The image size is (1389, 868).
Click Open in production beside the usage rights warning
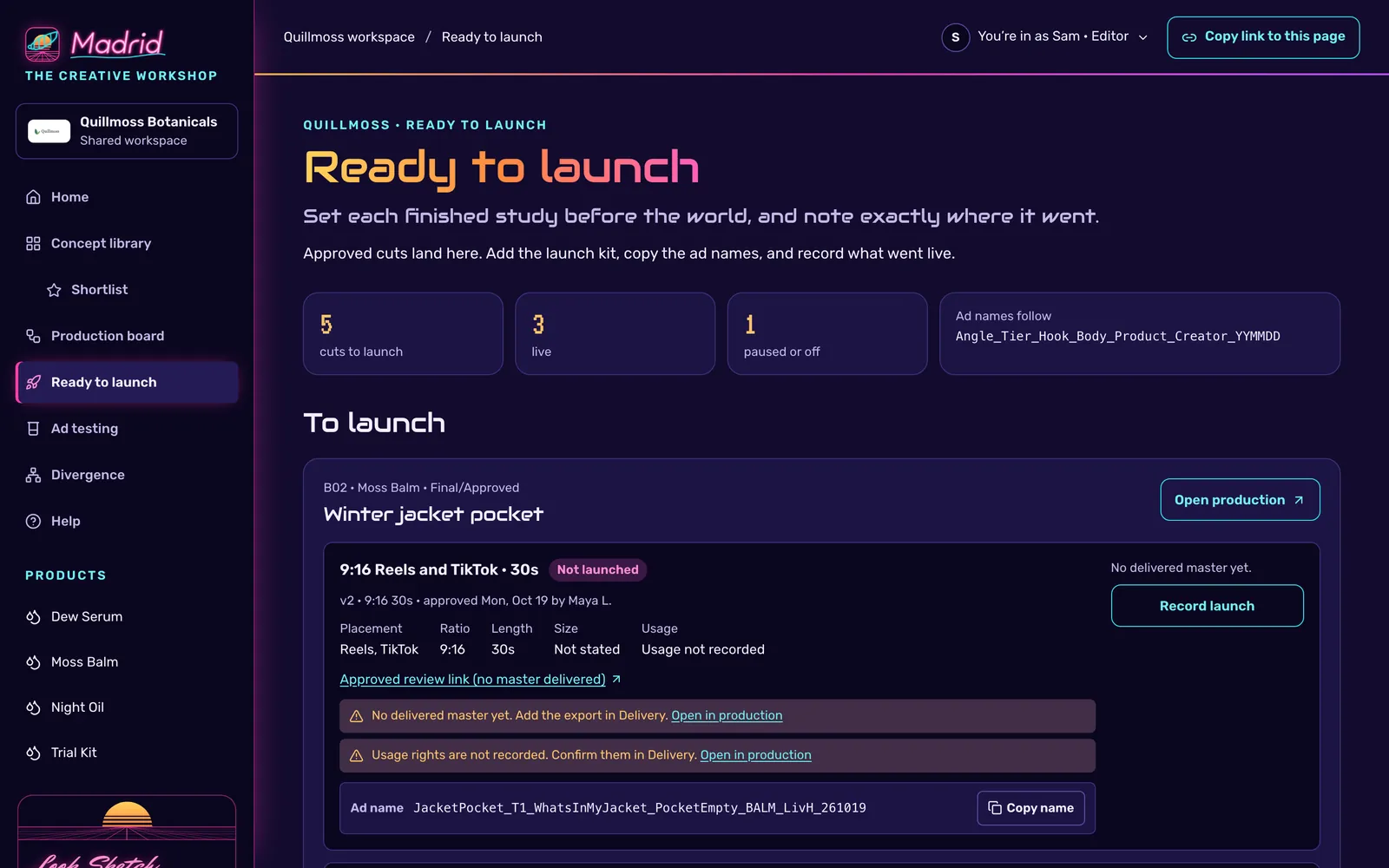point(755,755)
